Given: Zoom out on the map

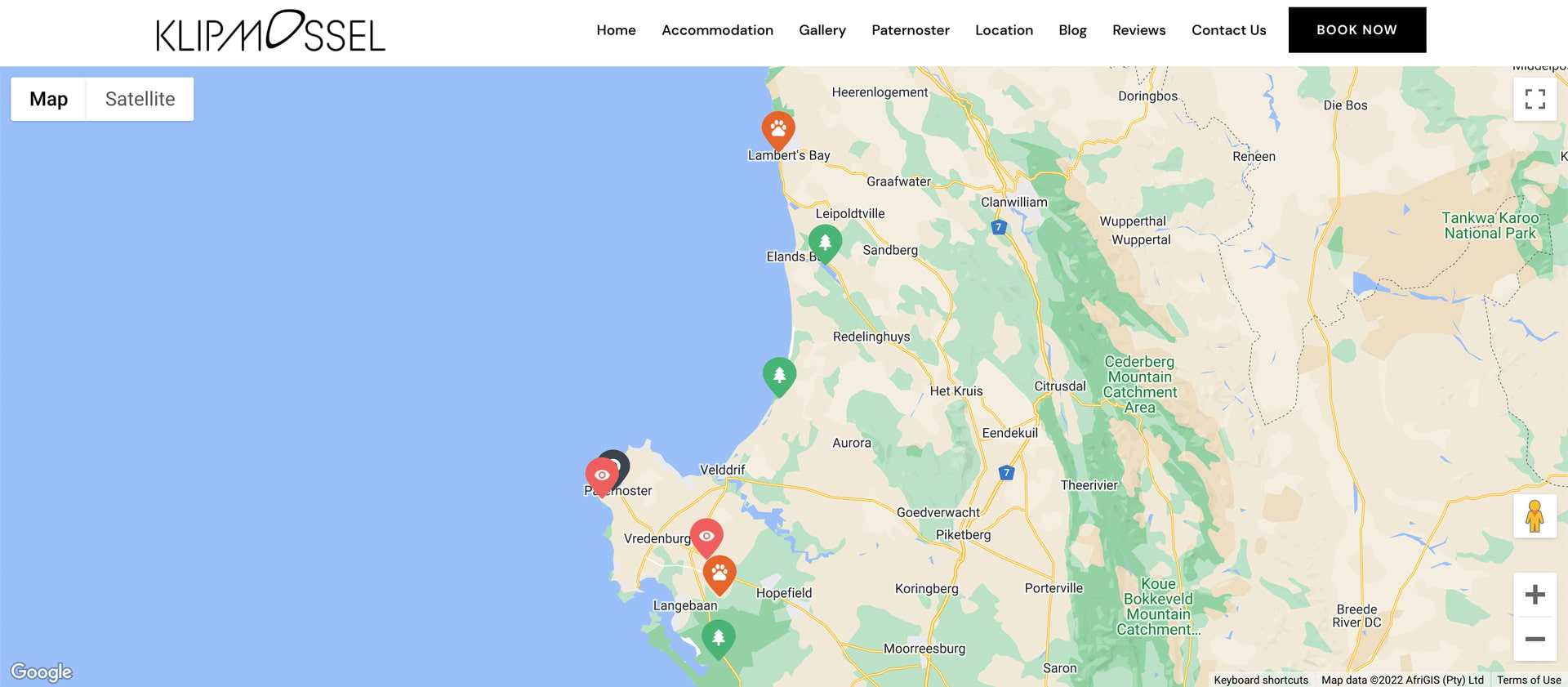Looking at the screenshot, I should (1535, 639).
